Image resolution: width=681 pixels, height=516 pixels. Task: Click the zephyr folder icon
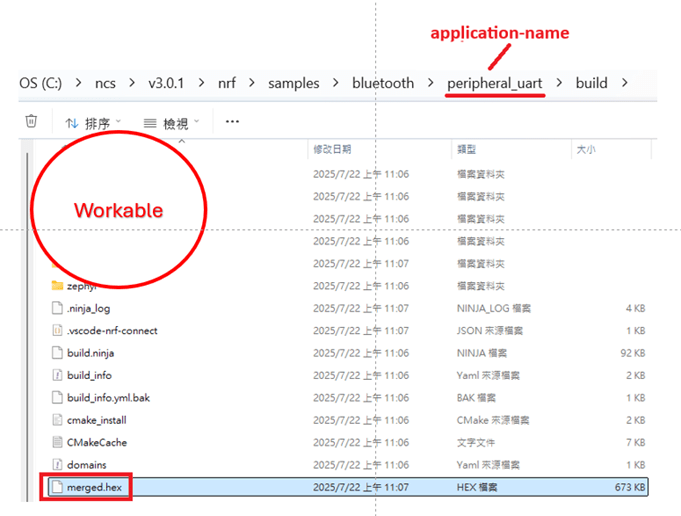(57, 286)
